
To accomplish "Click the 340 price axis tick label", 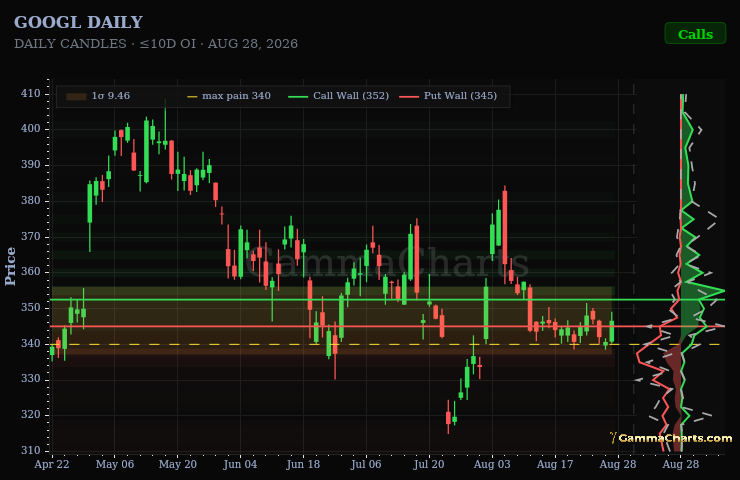I will (x=30, y=344).
